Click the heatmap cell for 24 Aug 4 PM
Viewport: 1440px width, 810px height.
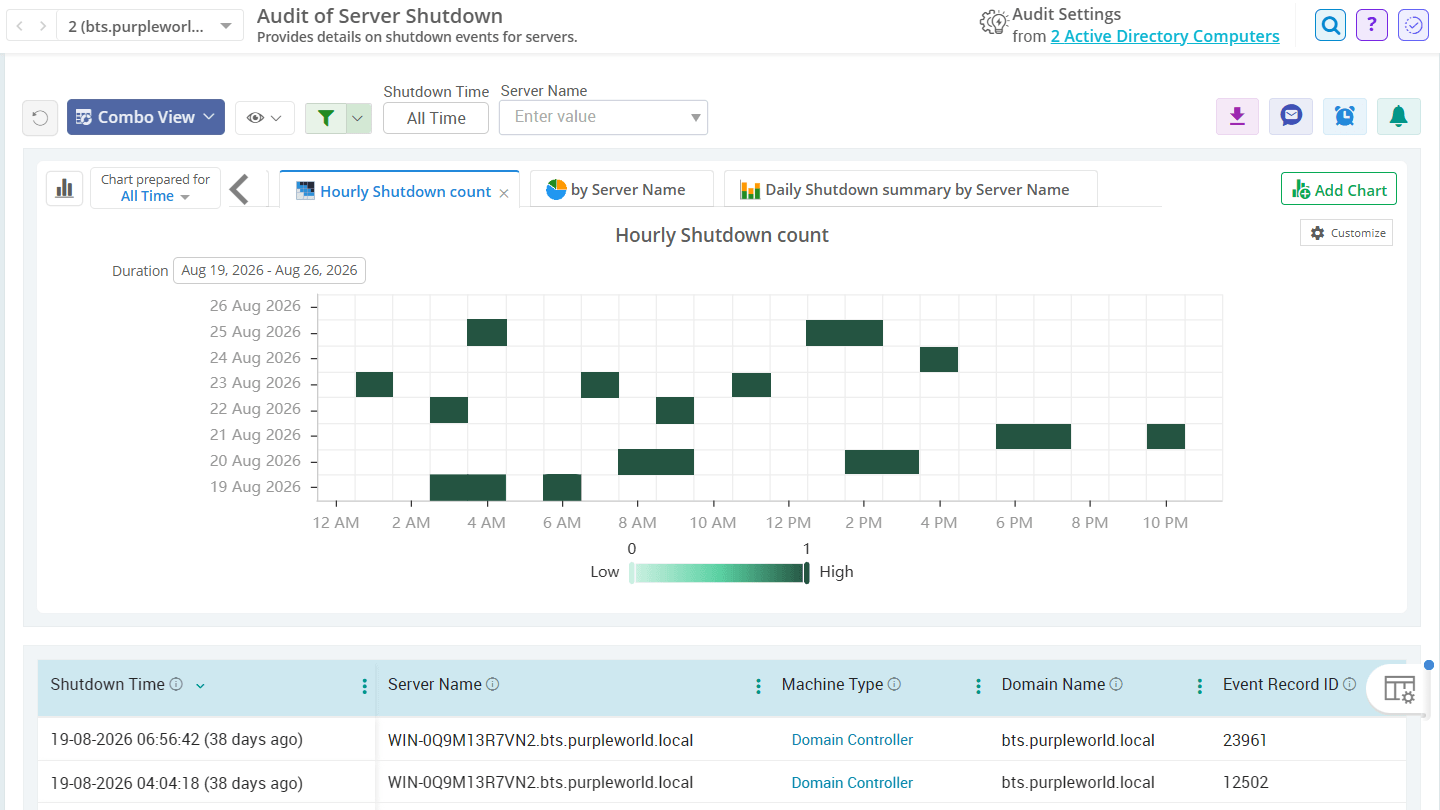coord(939,359)
